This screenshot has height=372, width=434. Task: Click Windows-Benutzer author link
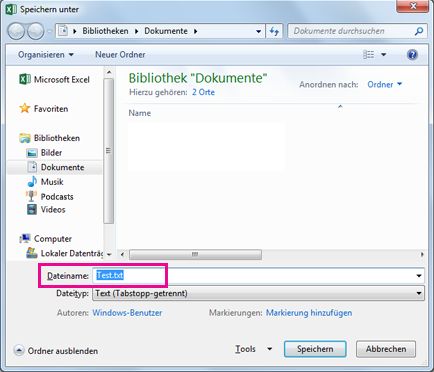127,313
